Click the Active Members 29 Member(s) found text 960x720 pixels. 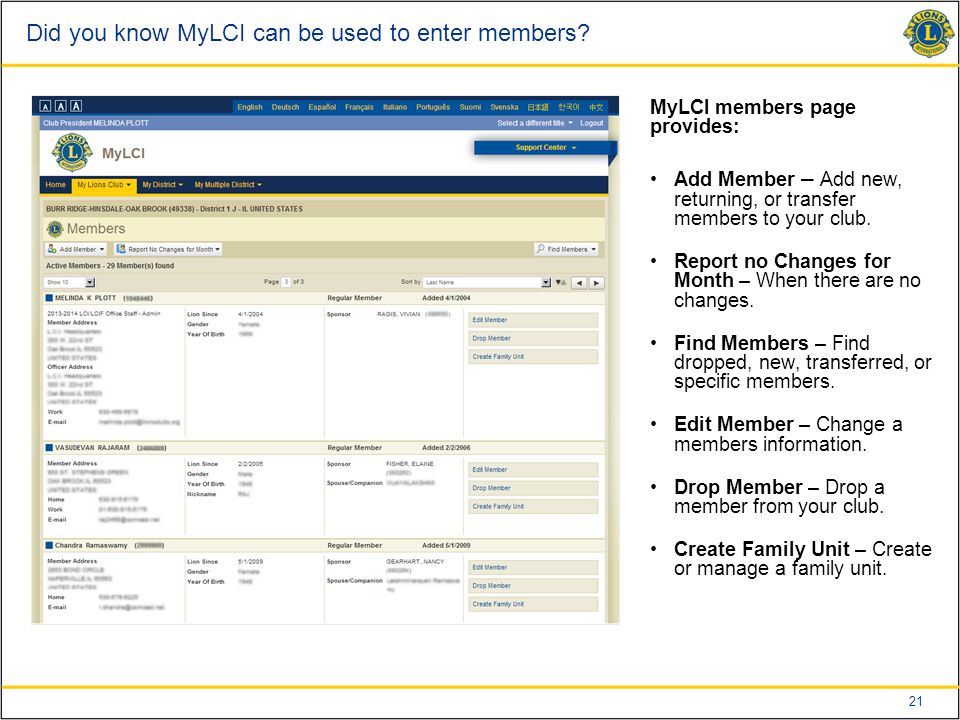click(x=110, y=266)
